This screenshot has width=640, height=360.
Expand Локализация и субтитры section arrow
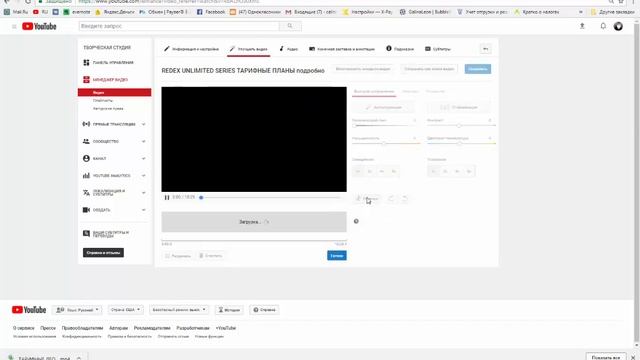(x=144, y=193)
